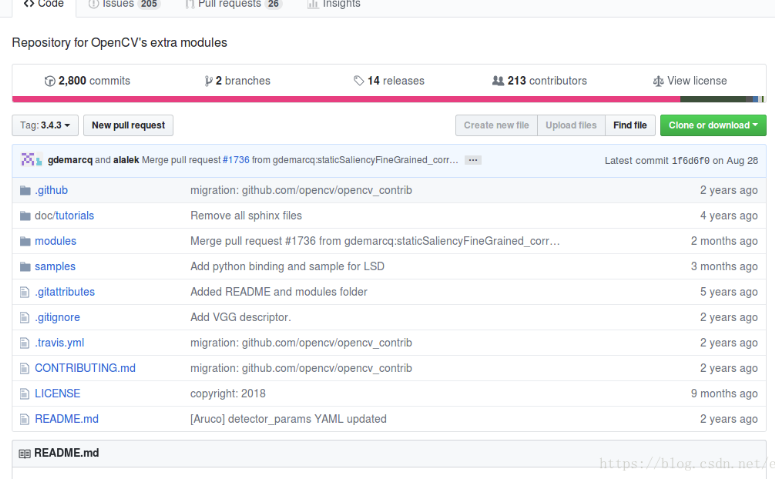Open pull request #1736 link in commit bar
This screenshot has height=480, width=775.
coord(236,160)
